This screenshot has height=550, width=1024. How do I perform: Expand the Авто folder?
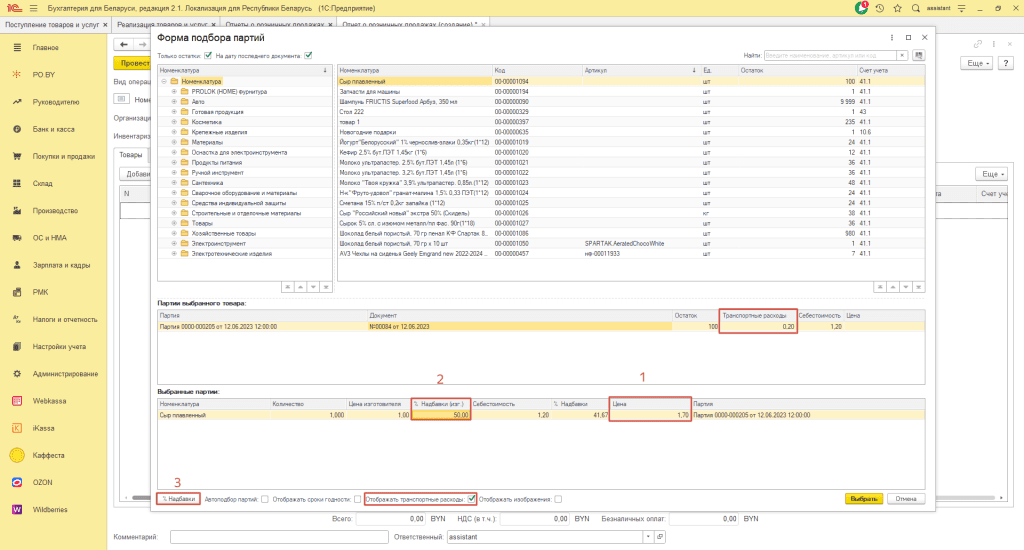tap(174, 102)
